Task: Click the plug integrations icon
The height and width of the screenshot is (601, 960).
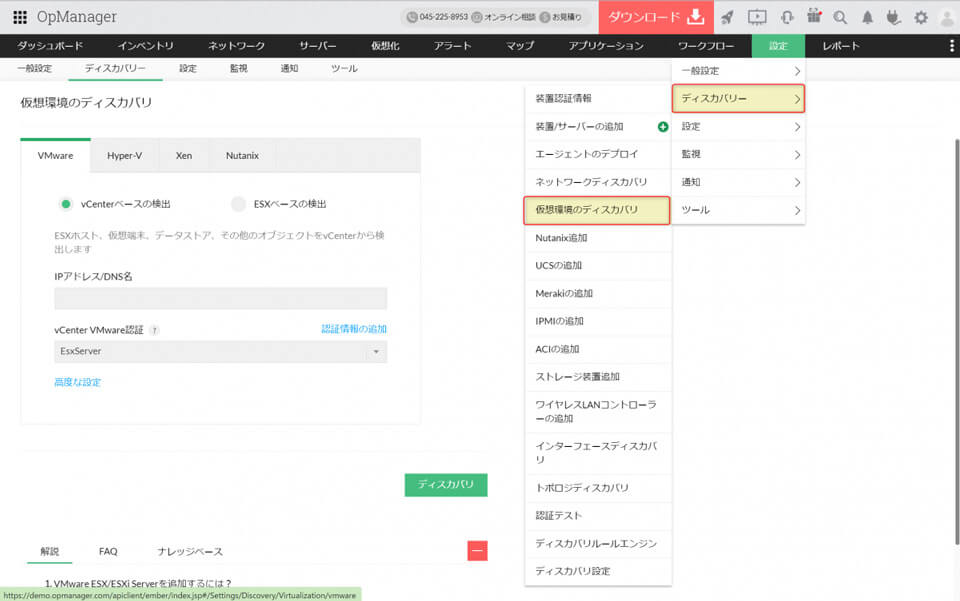Action: 893,17
